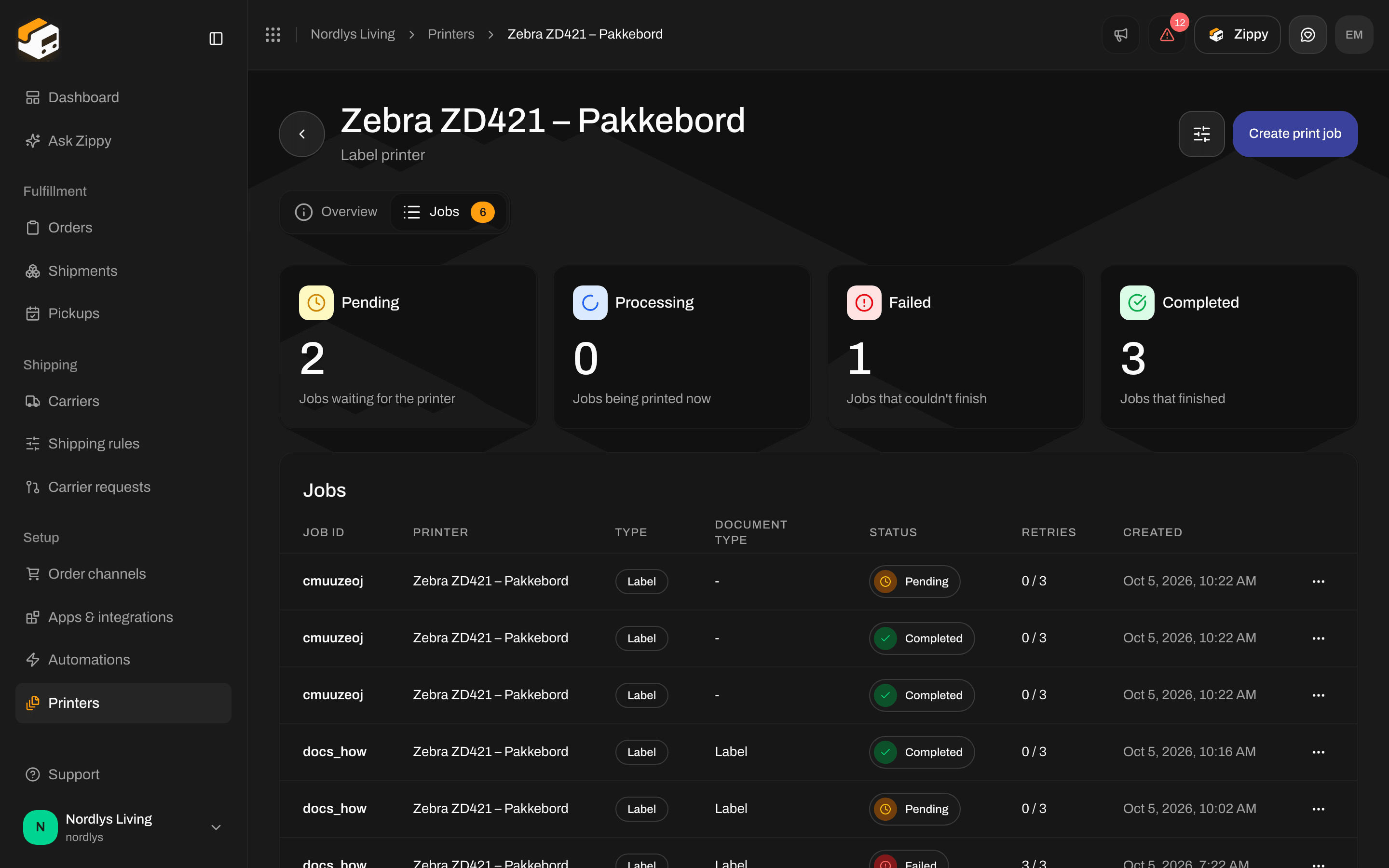This screenshot has width=1389, height=868.
Task: Click Pending status badge of 10:02 AM job
Action: (x=914, y=809)
